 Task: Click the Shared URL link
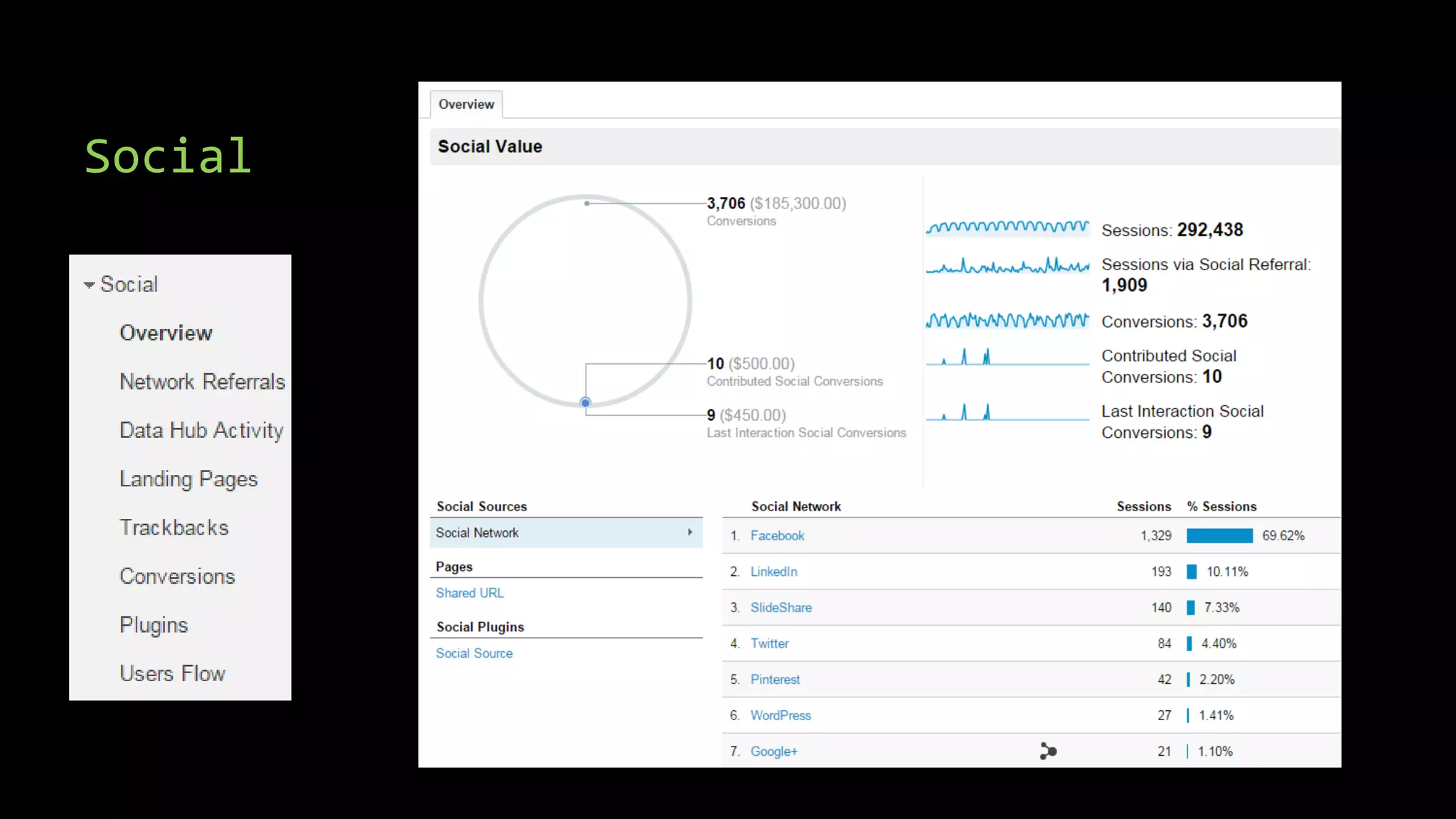(x=469, y=593)
